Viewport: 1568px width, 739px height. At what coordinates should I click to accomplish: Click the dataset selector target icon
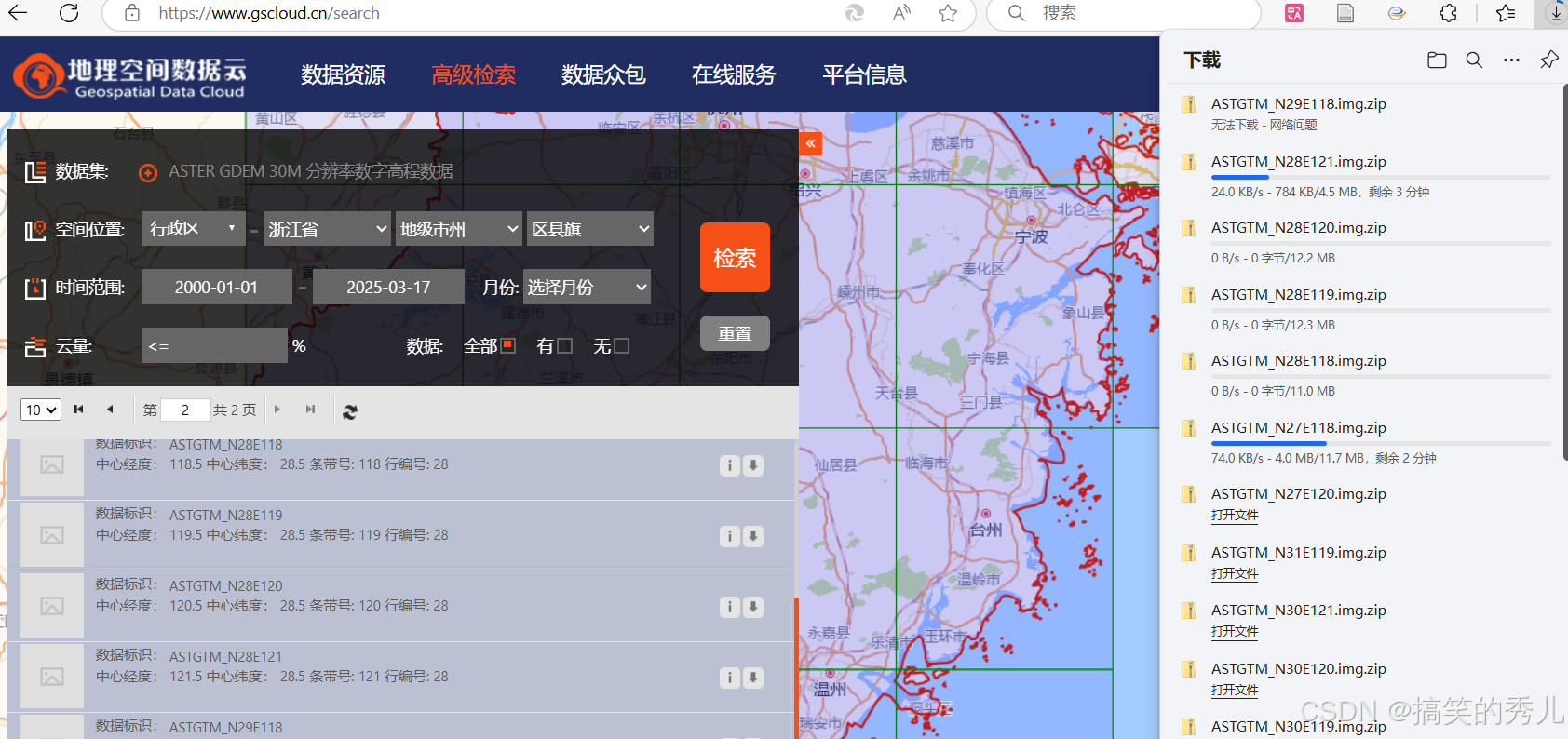(148, 173)
